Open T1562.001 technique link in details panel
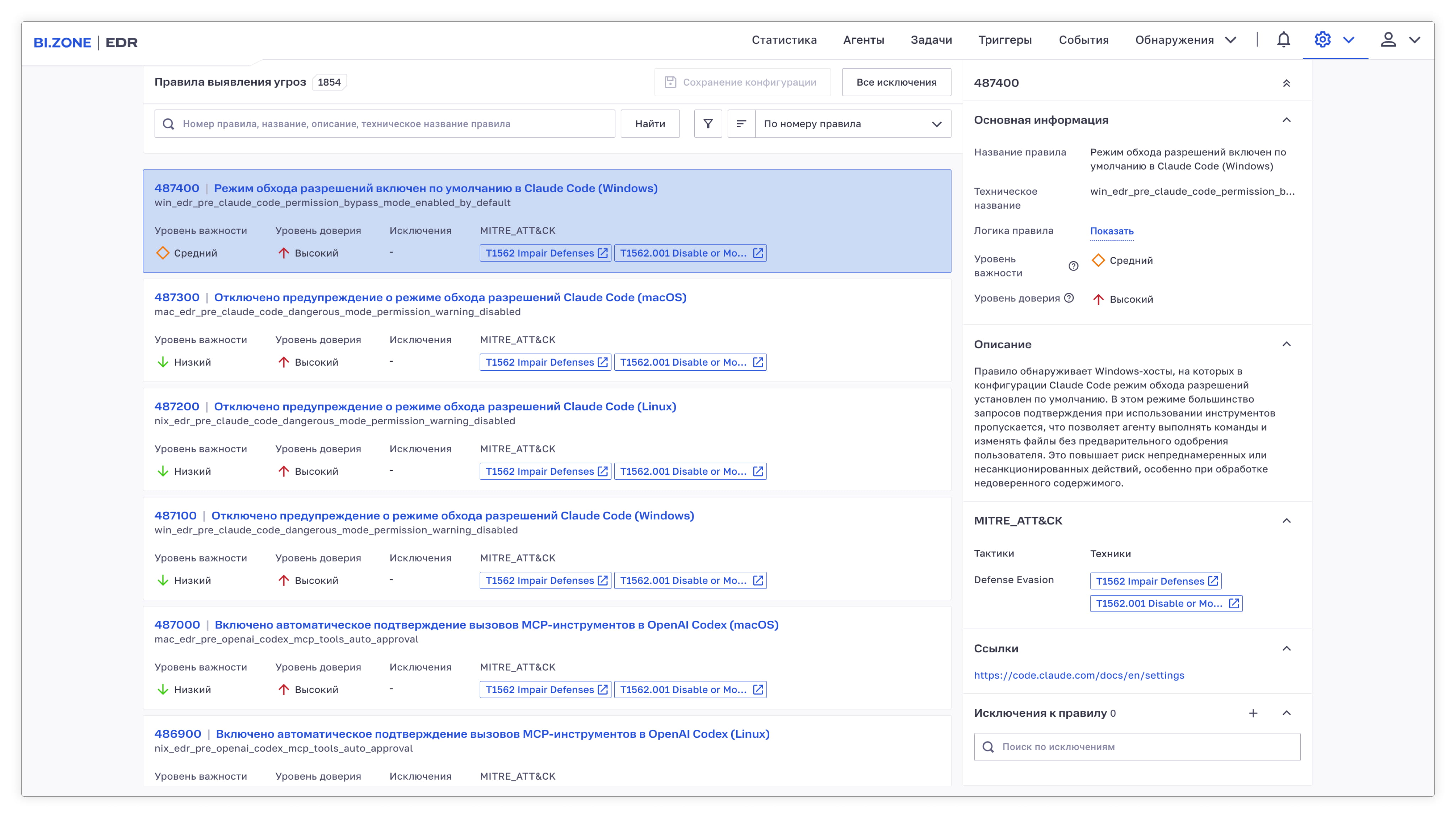 tap(1166, 603)
